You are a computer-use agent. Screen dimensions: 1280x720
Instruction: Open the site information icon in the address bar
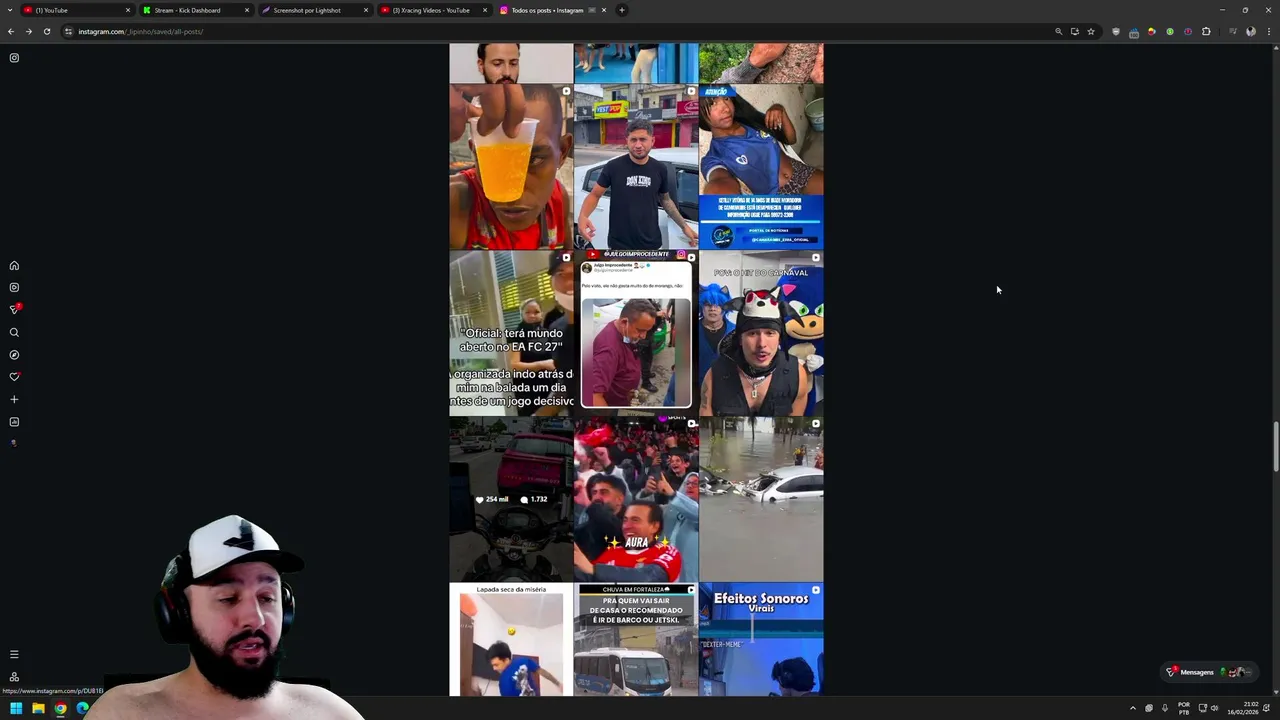[68, 31]
